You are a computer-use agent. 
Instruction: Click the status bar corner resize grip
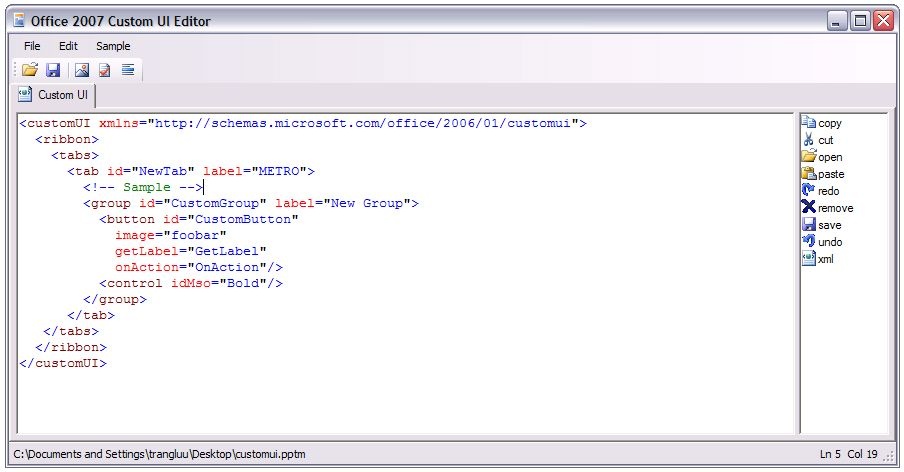point(888,456)
